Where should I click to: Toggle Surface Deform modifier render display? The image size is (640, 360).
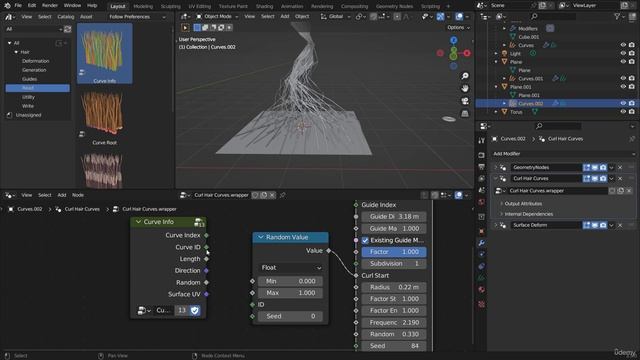[x=603, y=225]
